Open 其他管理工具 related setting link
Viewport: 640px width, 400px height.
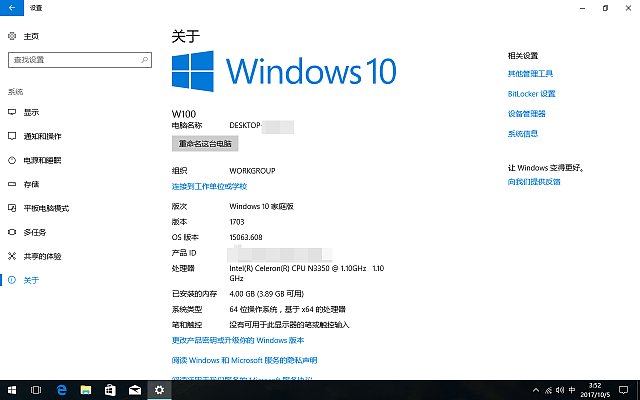pyautogui.click(x=530, y=73)
